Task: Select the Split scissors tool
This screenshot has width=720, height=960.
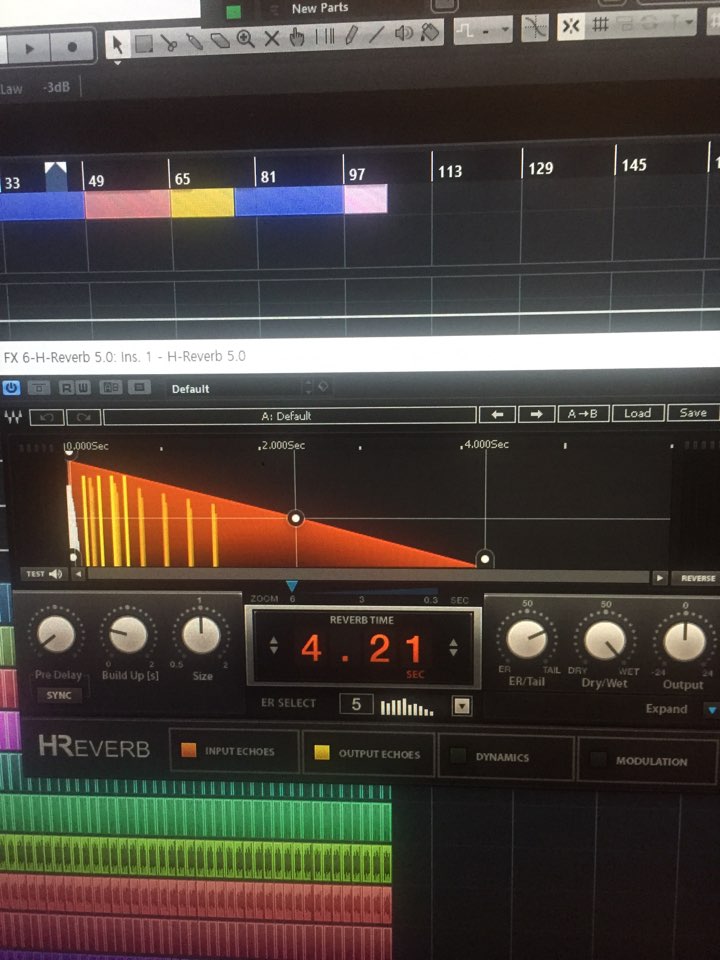Action: point(169,42)
